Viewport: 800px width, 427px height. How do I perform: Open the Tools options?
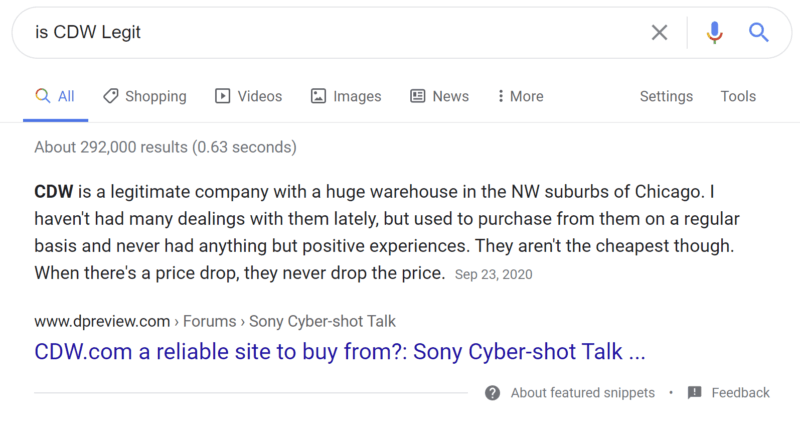(x=738, y=96)
